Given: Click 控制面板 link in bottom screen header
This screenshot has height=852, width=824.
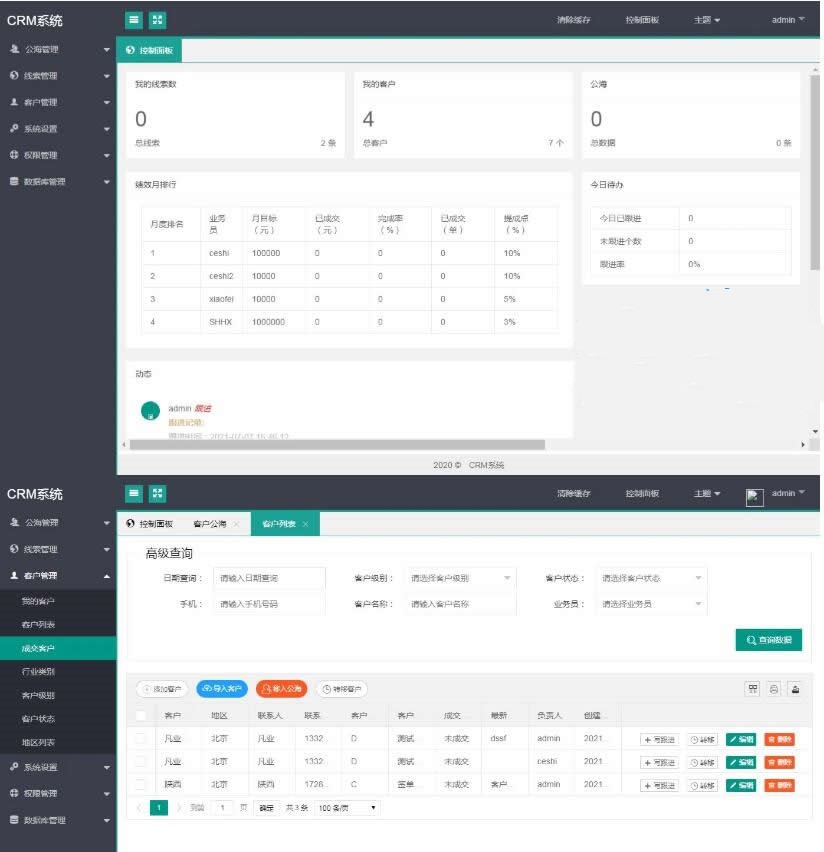Looking at the screenshot, I should [x=642, y=493].
